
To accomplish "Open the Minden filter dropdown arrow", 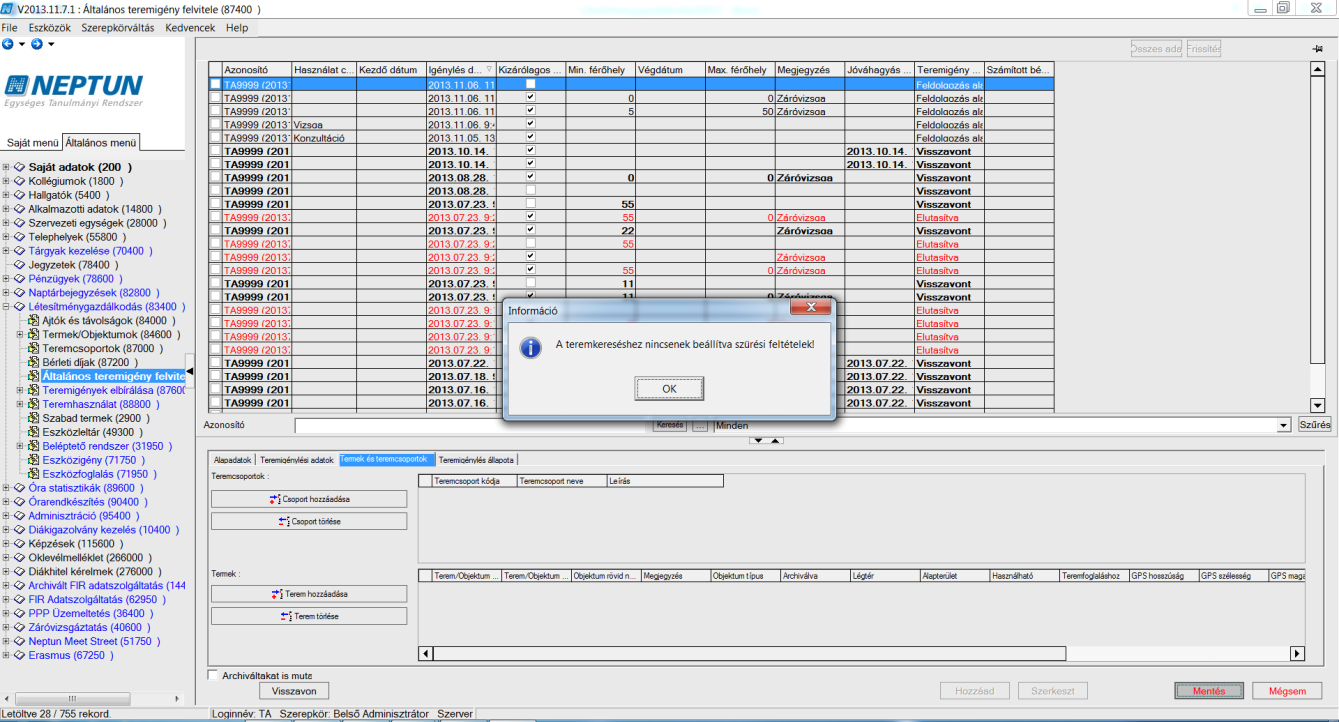I will pos(1284,426).
